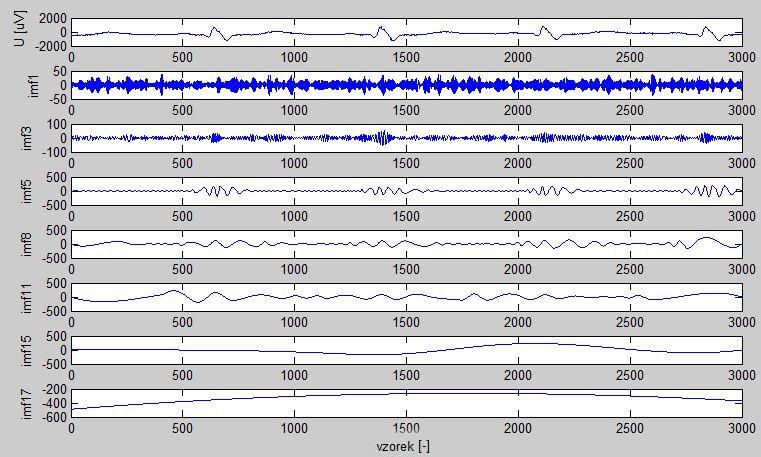Select the U [uV] raw signal plot area
Screen dimensions: 761x457
click(x=407, y=33)
